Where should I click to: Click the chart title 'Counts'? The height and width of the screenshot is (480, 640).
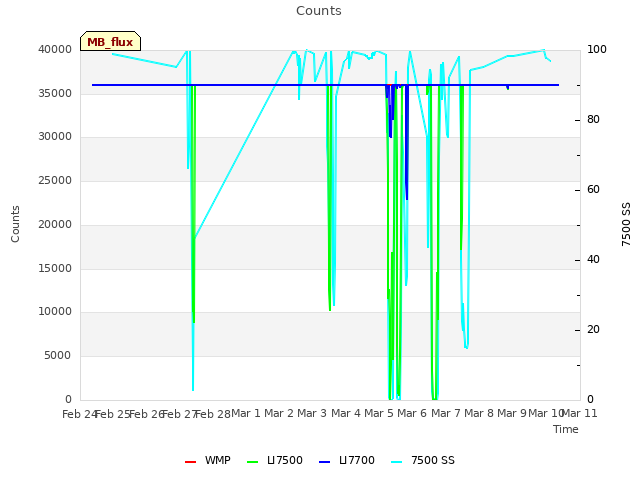pyautogui.click(x=319, y=11)
